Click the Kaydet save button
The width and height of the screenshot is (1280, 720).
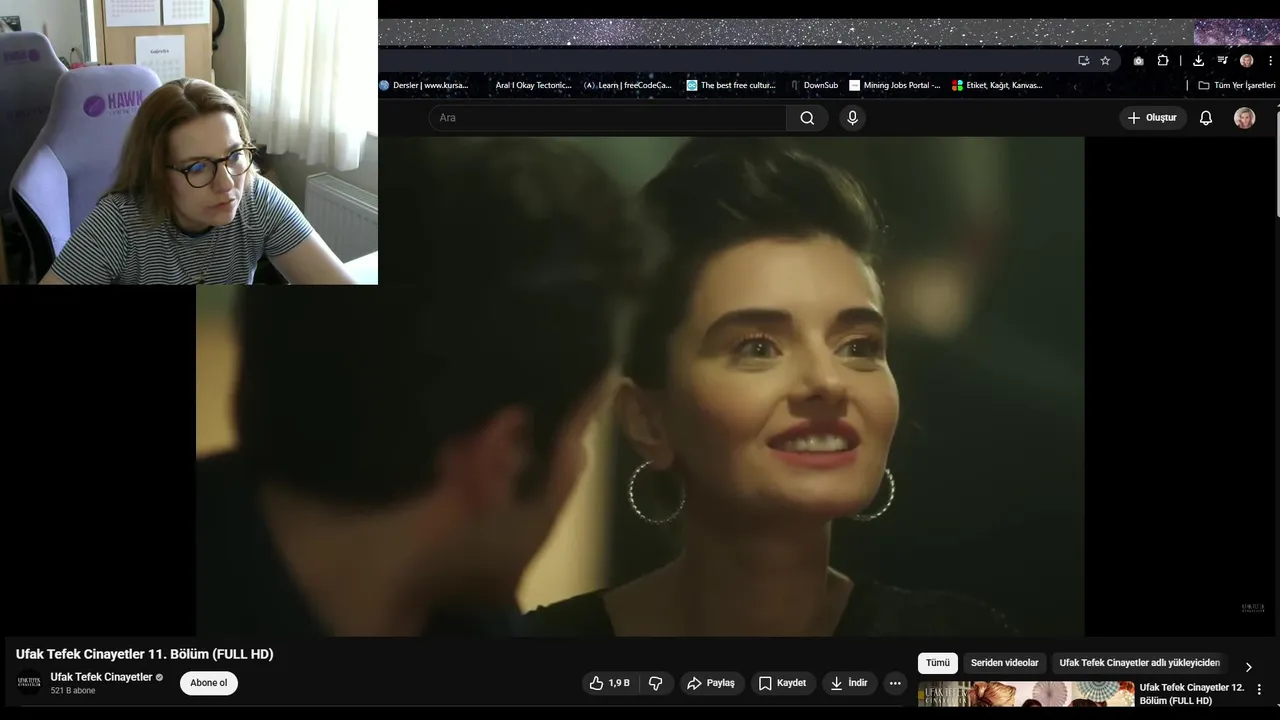coord(782,683)
